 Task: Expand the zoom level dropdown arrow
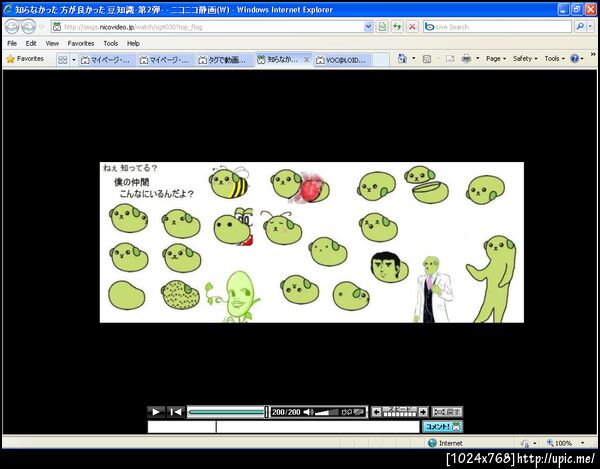click(583, 443)
